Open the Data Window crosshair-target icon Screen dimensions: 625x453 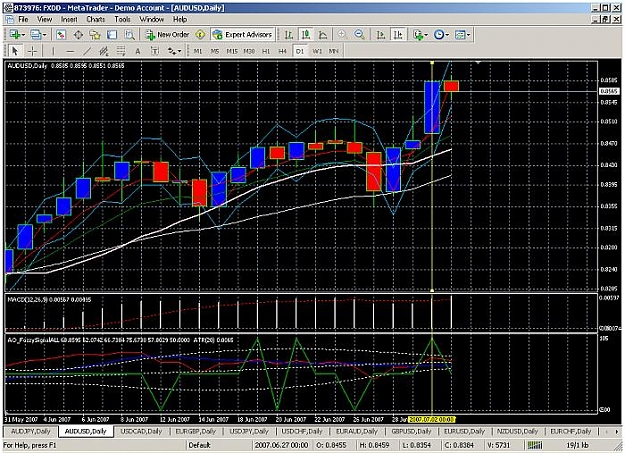tap(78, 35)
